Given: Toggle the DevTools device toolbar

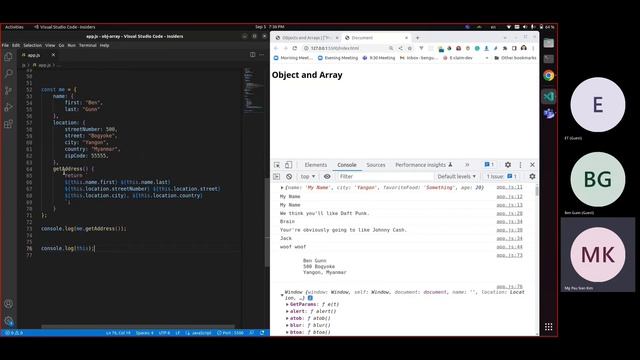Looking at the screenshot, I should point(288,165).
